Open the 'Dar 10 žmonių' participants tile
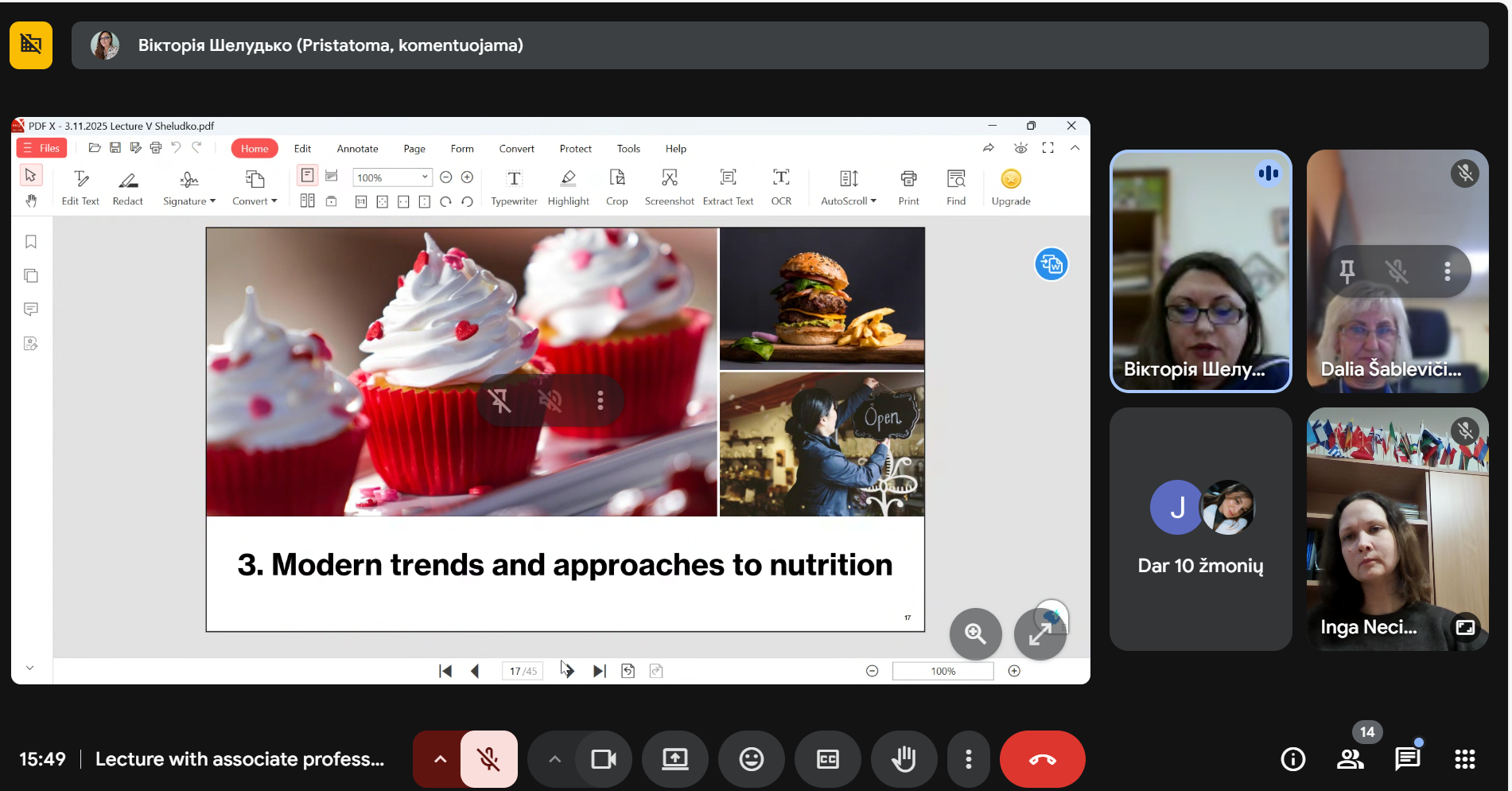1512x791 pixels. click(x=1200, y=529)
